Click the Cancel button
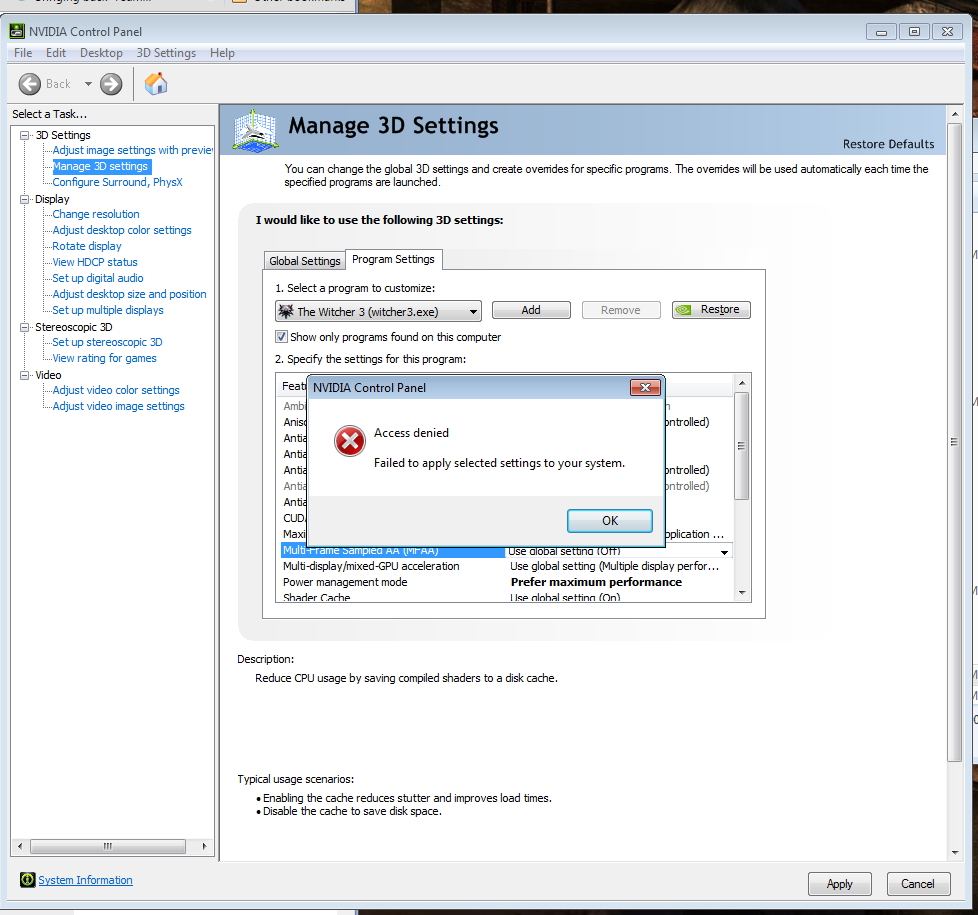This screenshot has width=978, height=915. pos(918,884)
